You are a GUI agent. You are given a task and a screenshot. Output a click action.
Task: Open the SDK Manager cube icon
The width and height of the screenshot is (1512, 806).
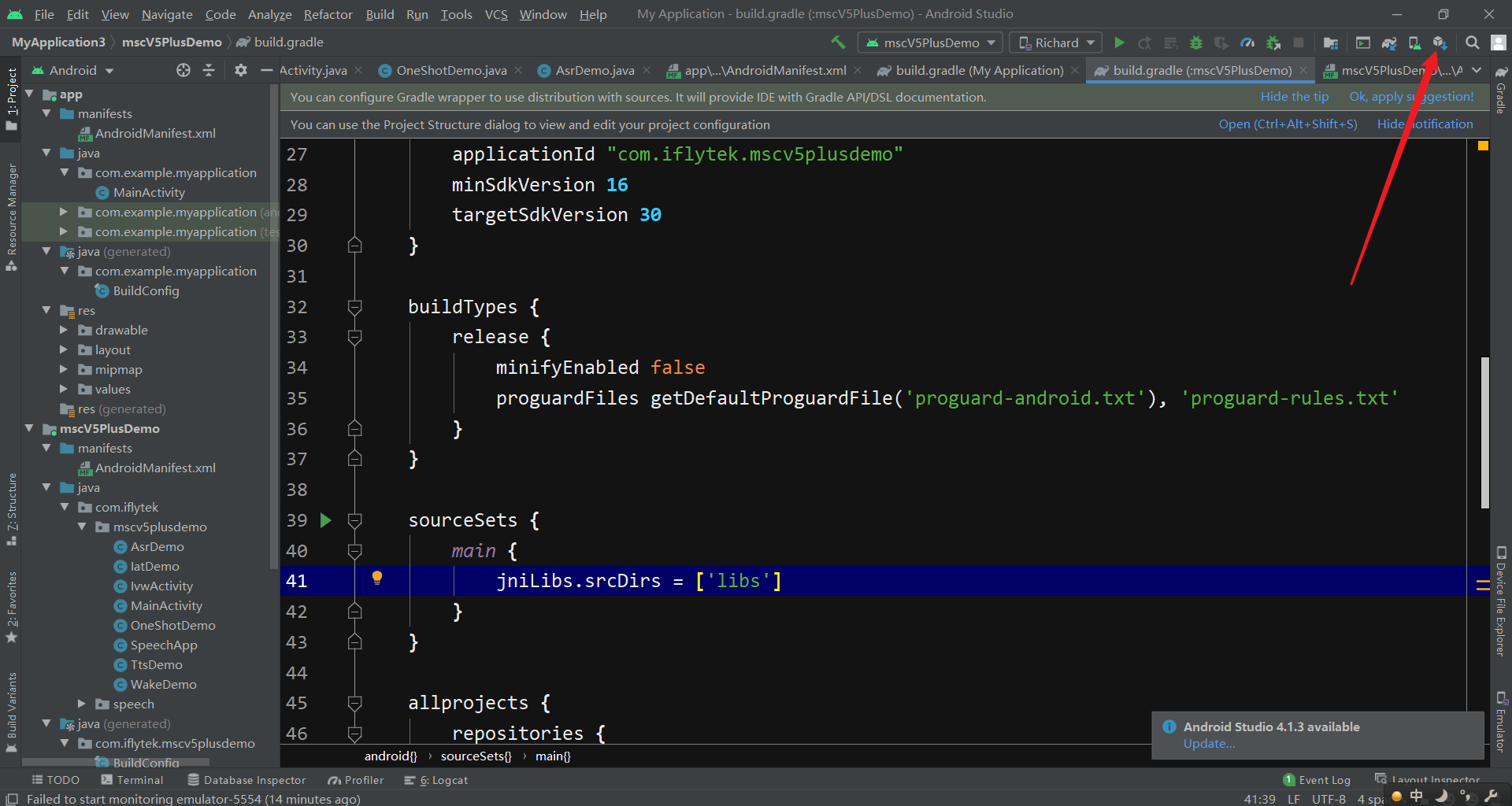(x=1440, y=43)
